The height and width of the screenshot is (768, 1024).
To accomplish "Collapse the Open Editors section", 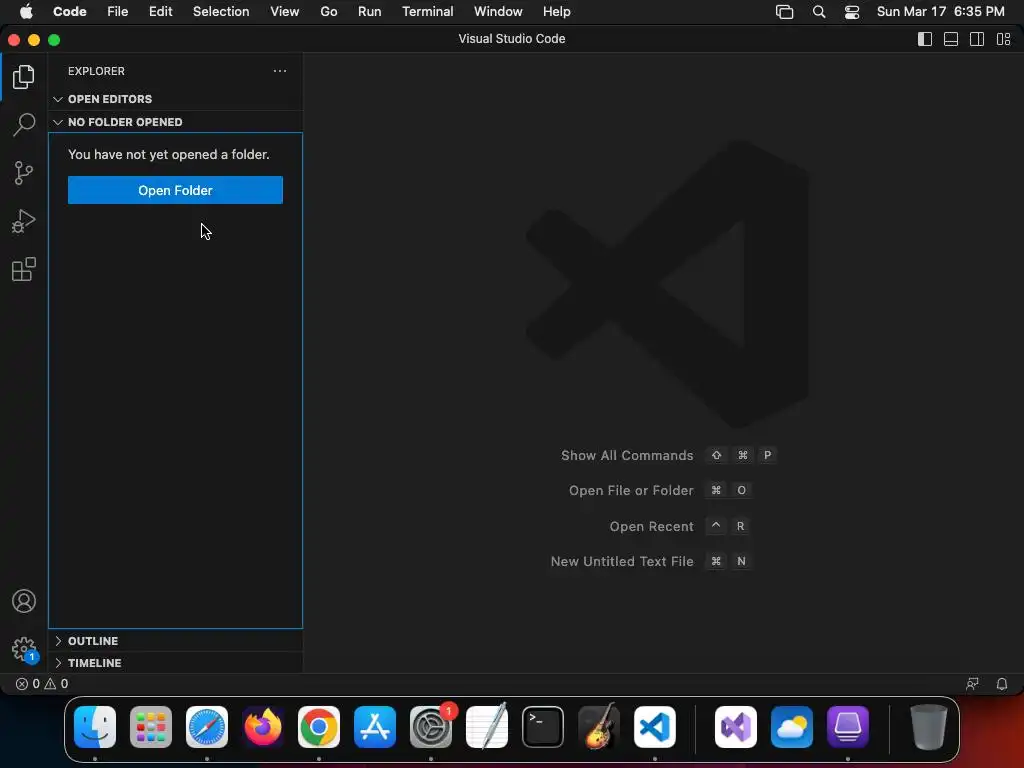I will 175,99.
